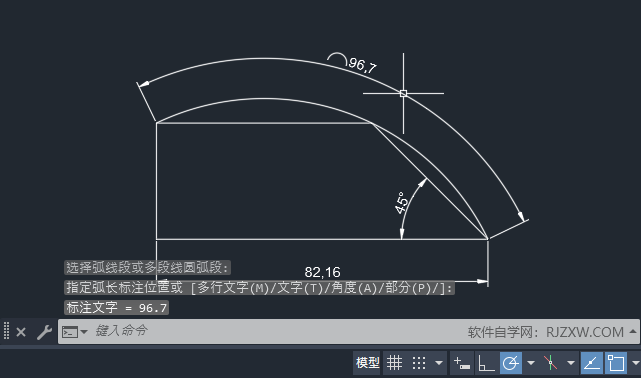Image resolution: width=641 pixels, height=378 pixels.
Task: Click the 标注文字 = 96.7 history line
Action: [x=117, y=307]
